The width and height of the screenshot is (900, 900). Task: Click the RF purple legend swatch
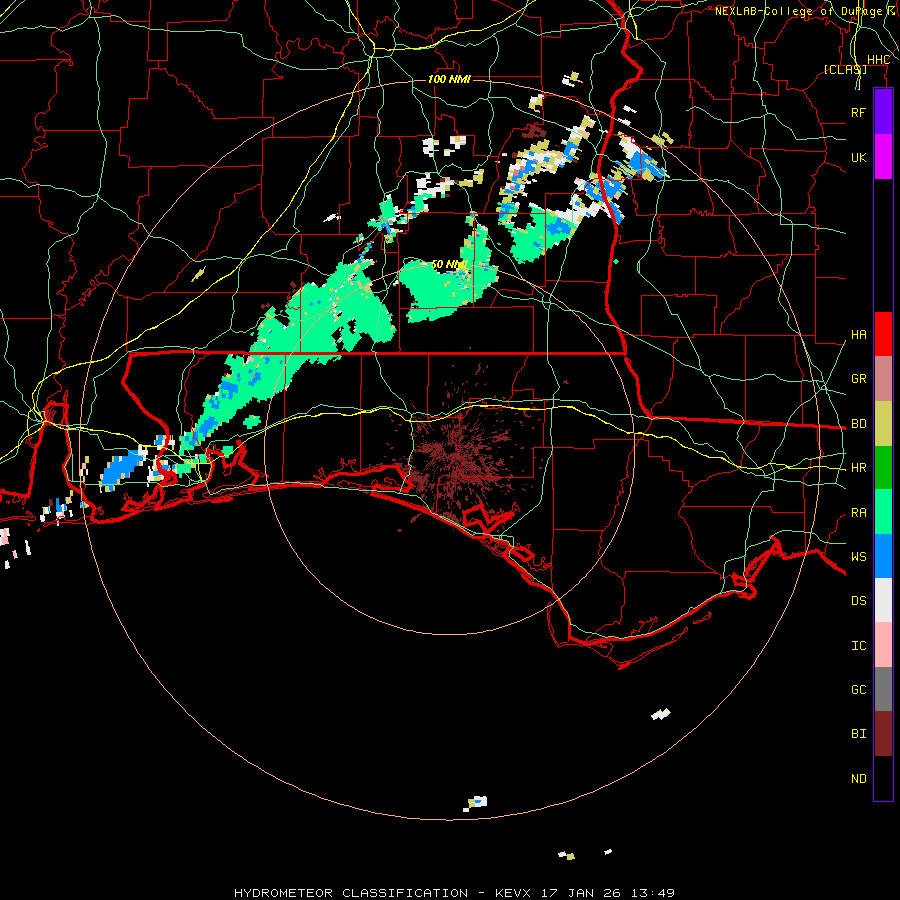[x=883, y=112]
